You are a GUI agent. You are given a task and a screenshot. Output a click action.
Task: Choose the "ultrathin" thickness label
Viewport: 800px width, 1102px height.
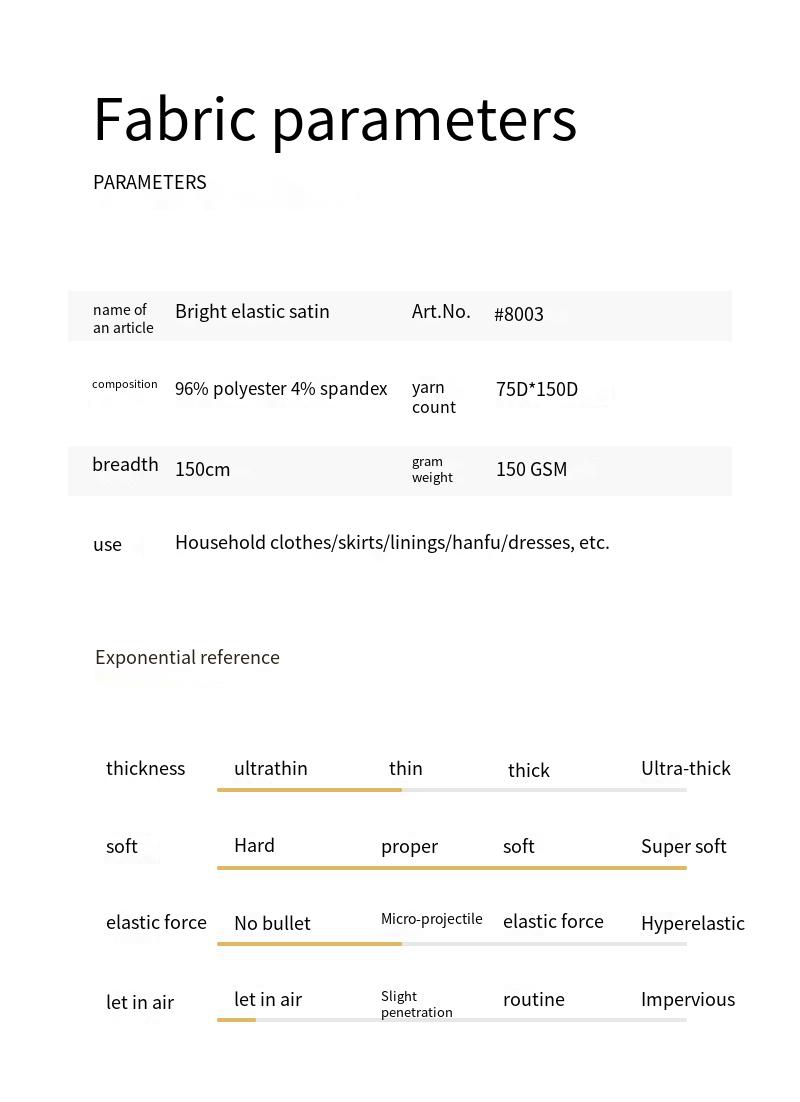(x=270, y=768)
